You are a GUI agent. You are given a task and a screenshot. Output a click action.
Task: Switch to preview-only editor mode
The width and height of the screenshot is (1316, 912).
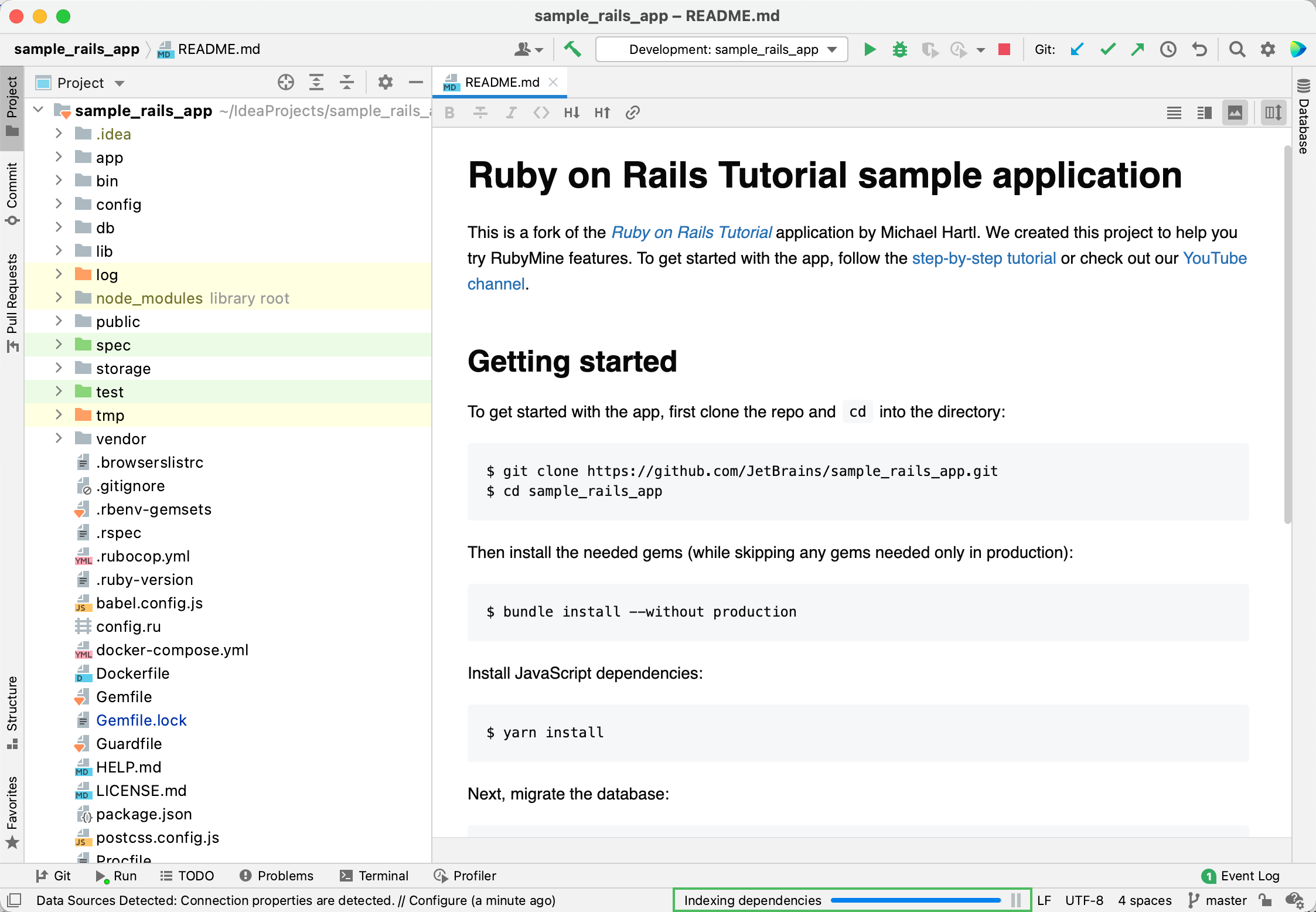(x=1235, y=113)
